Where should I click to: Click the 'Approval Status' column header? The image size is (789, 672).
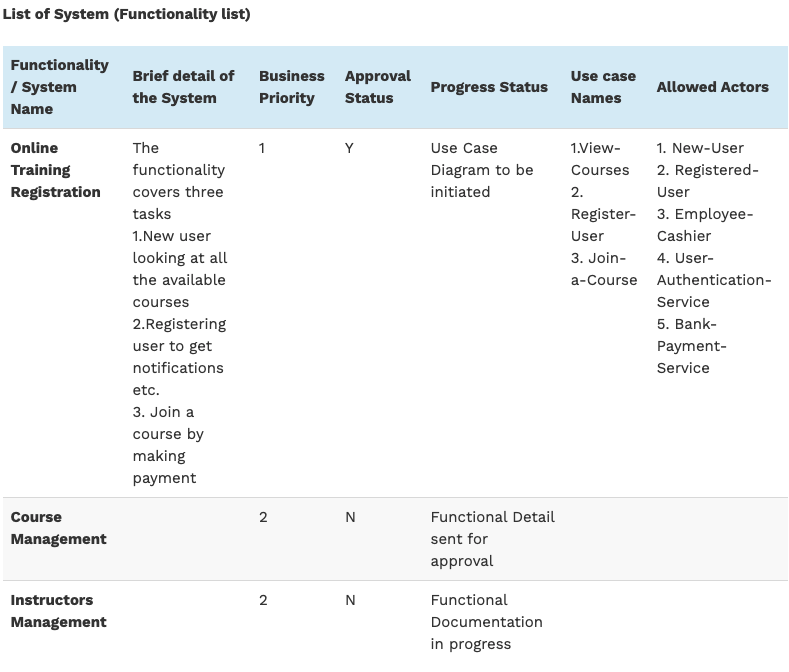pos(377,87)
